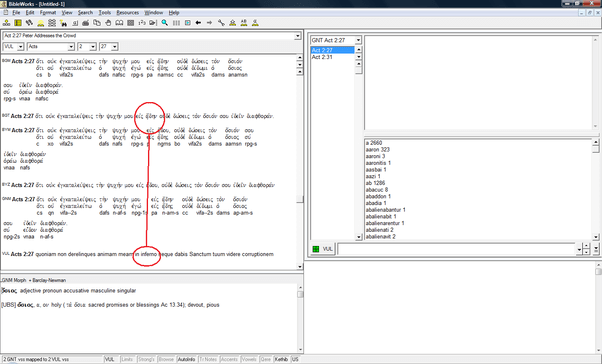This screenshot has height=364, width=602.
Task: Click the yellow sunrise toolbar icon
Action: 40,23
